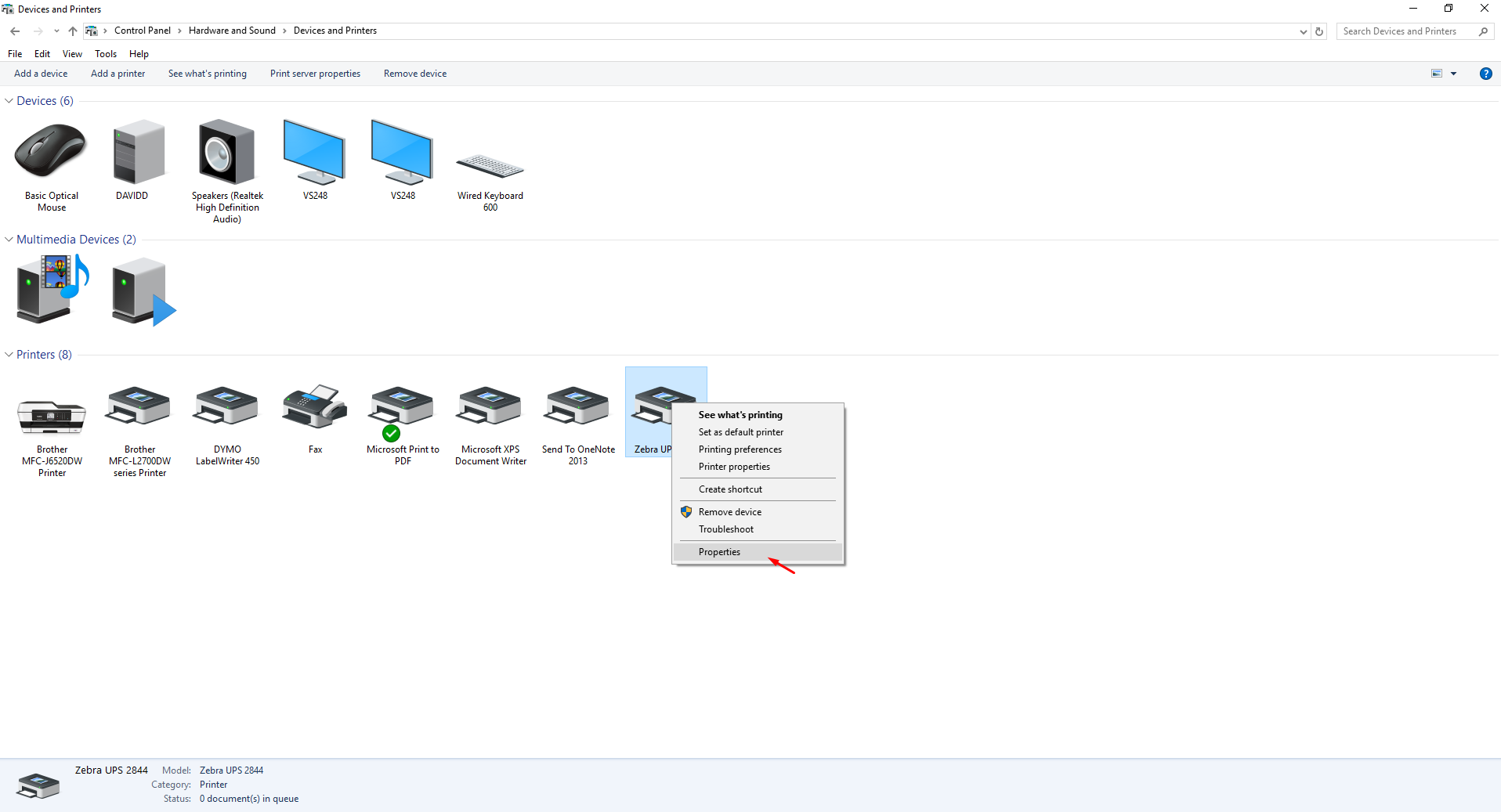Select the DAVIDD computer icon
The image size is (1501, 812).
coord(139,151)
